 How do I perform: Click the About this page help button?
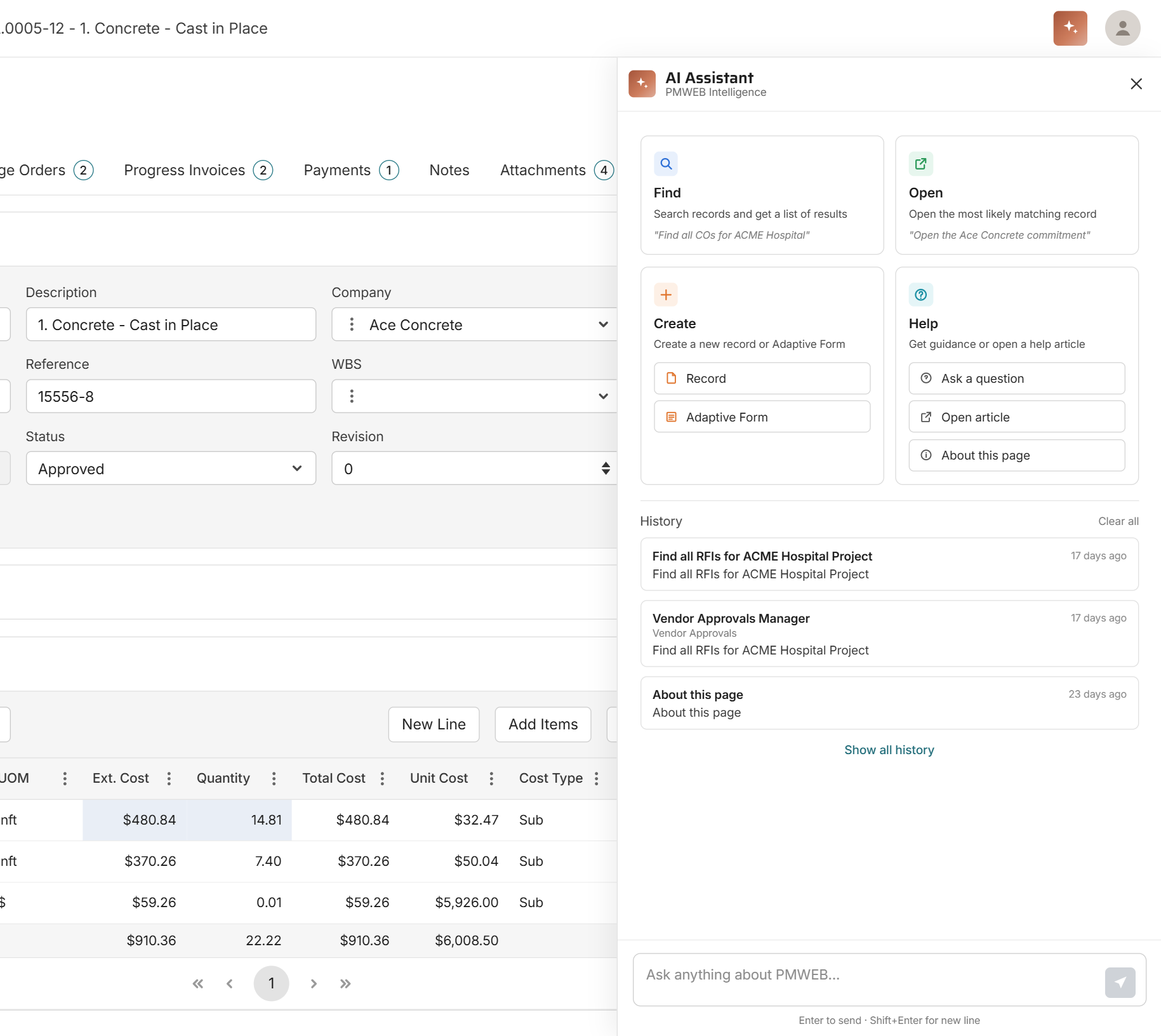1016,455
